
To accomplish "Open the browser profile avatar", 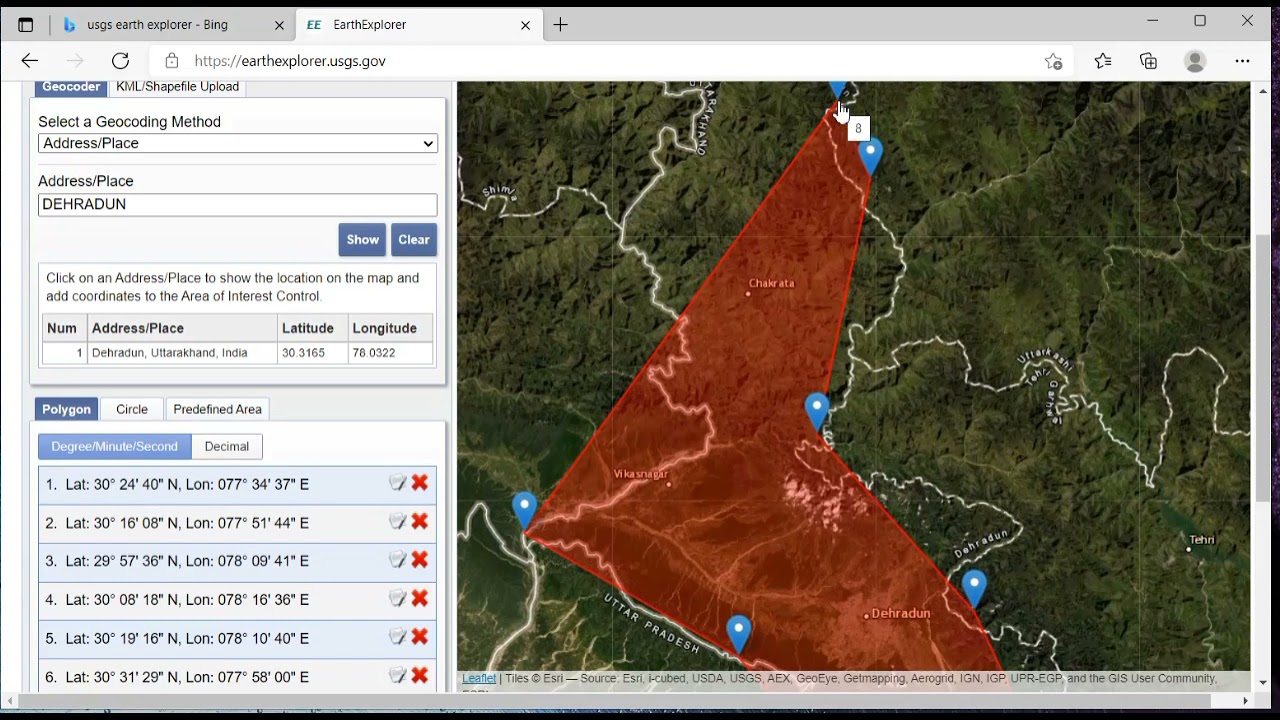I will point(1195,61).
